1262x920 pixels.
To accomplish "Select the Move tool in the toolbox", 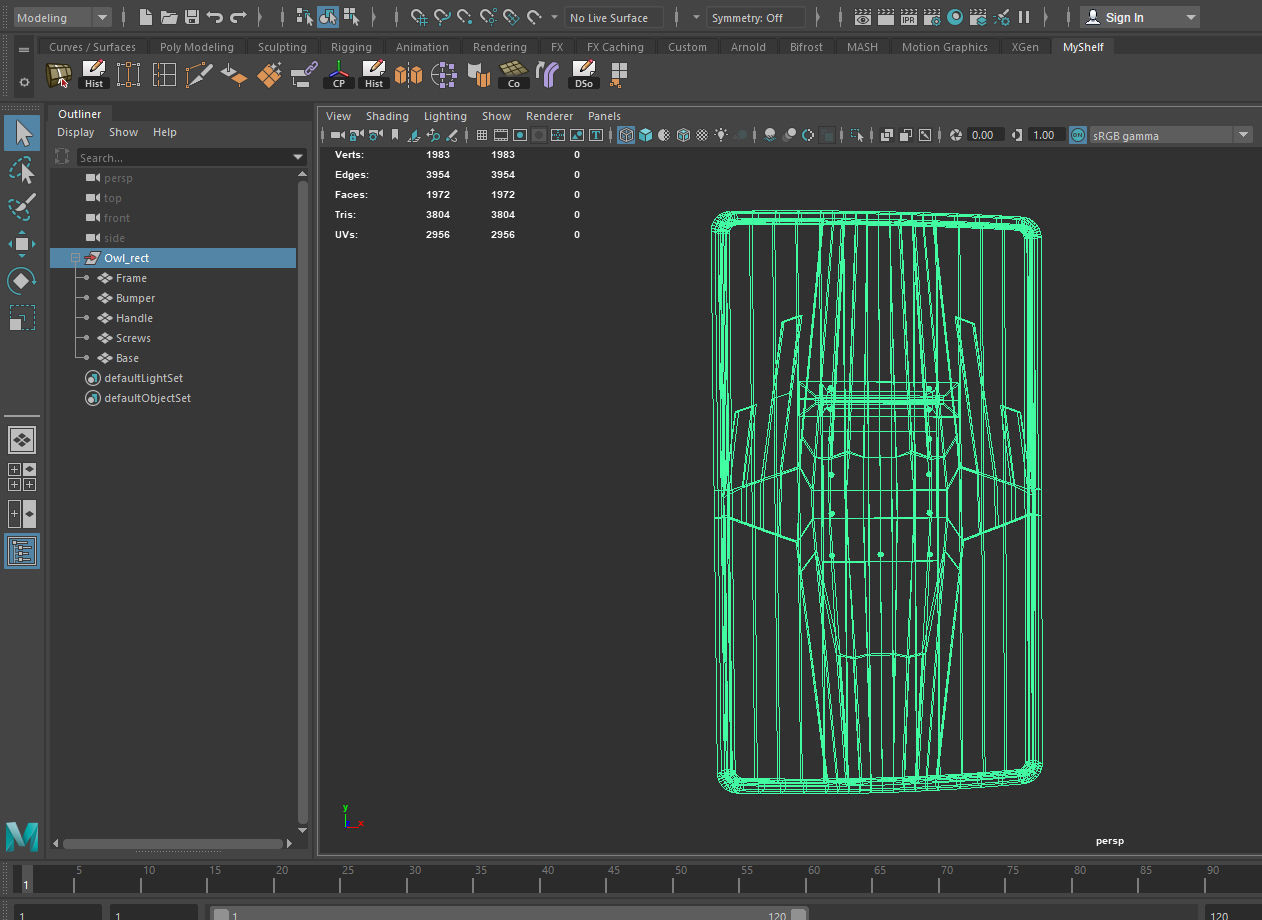I will (22, 244).
